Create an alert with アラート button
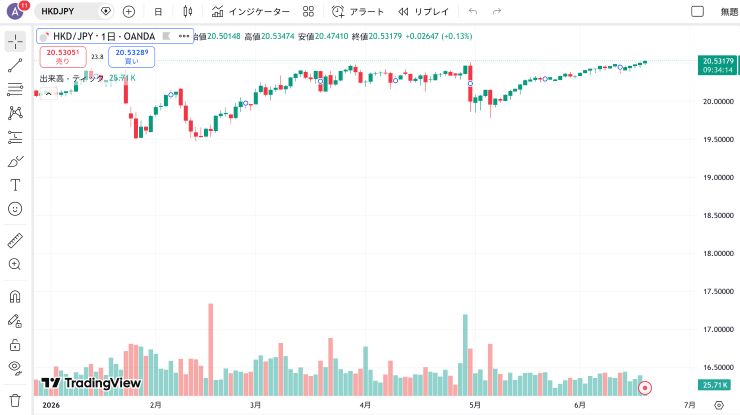This screenshot has height=415, width=740. pyautogui.click(x=358, y=11)
